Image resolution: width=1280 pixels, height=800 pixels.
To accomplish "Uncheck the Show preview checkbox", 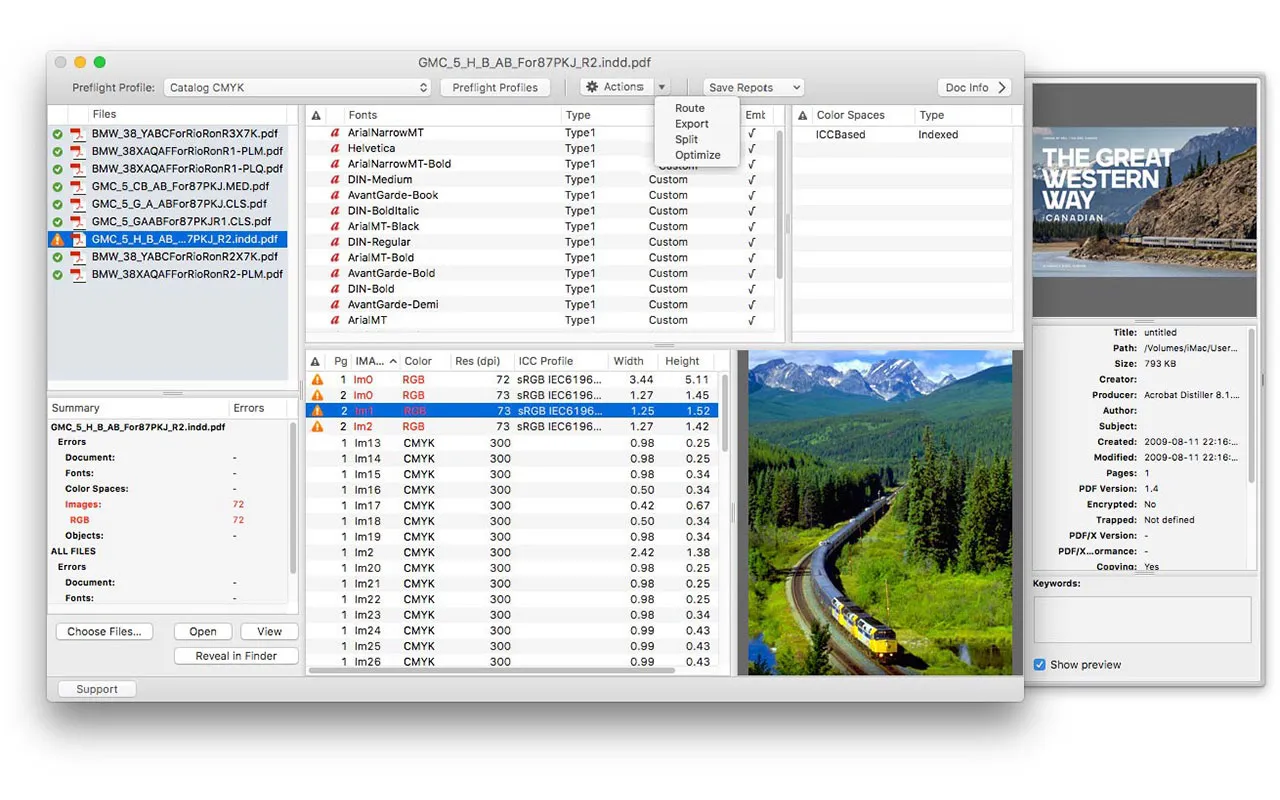I will (x=1040, y=665).
